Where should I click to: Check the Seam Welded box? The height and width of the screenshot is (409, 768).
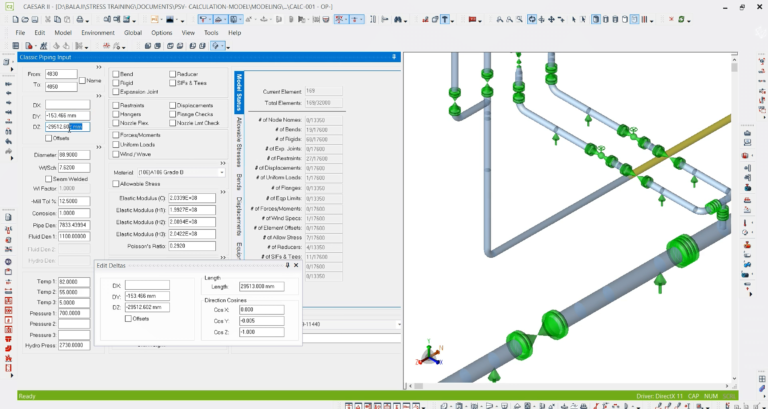(x=48, y=179)
